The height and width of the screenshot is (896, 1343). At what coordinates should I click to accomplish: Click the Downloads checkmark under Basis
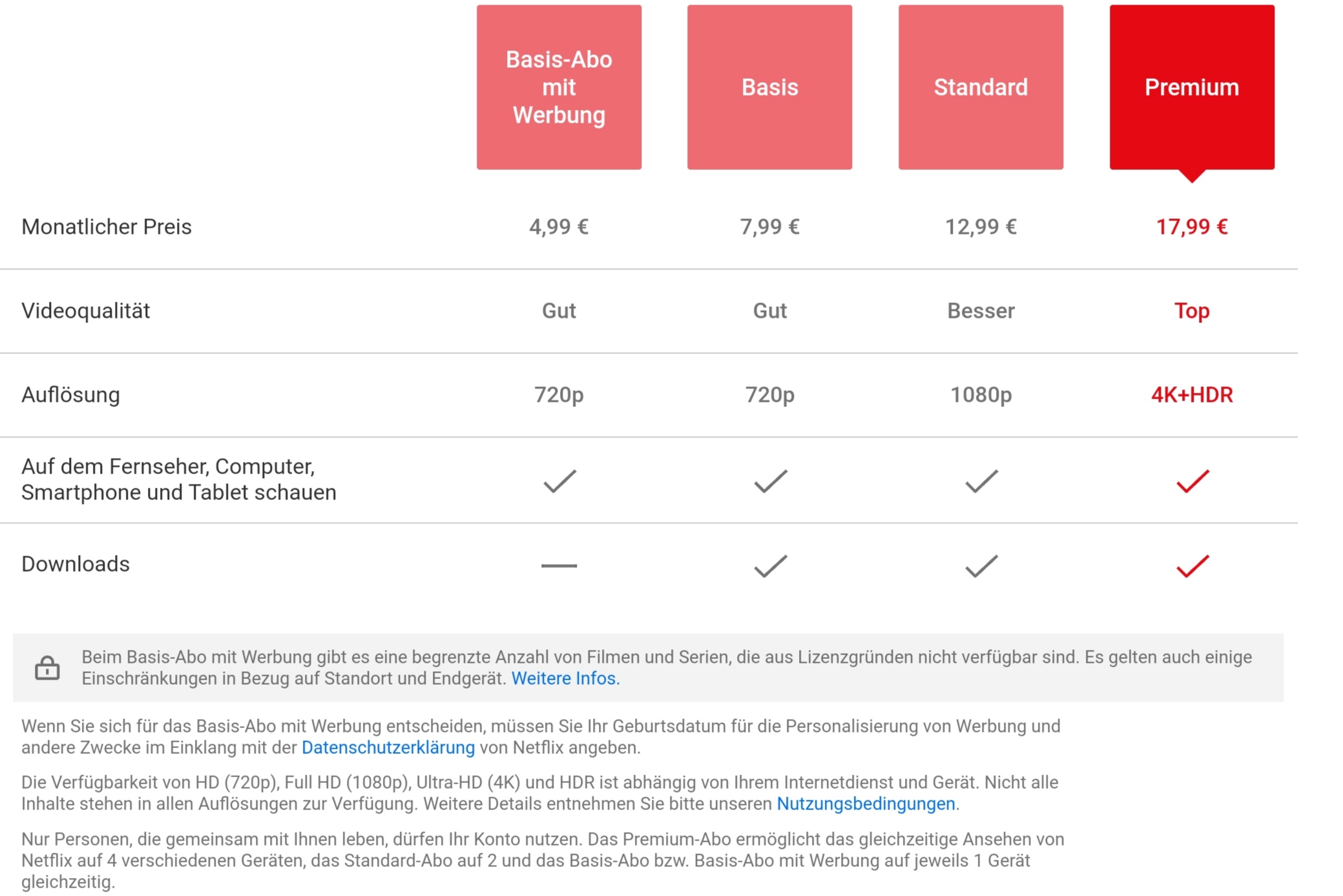pyautogui.click(x=770, y=566)
